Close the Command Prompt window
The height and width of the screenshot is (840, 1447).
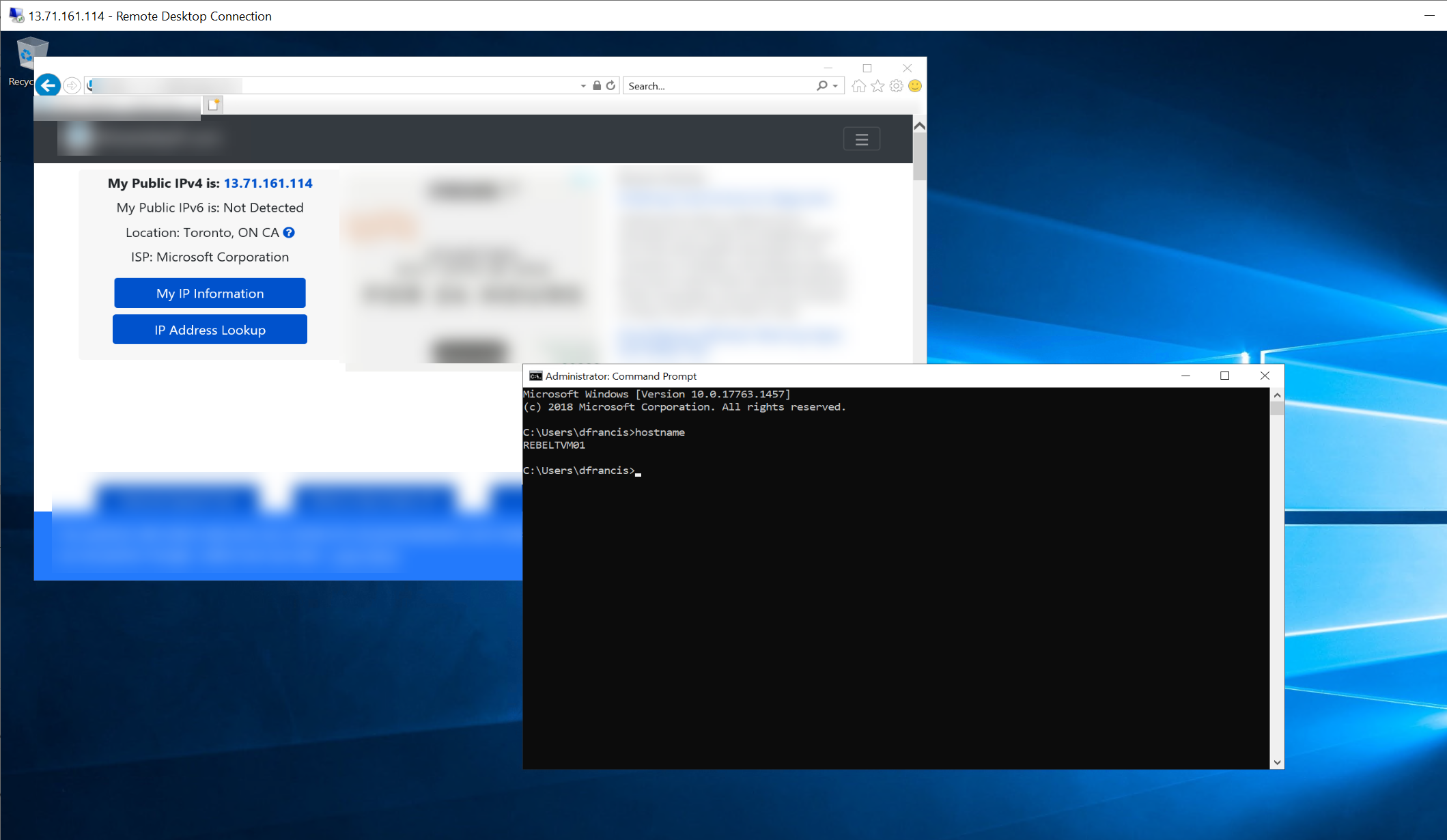point(1265,376)
